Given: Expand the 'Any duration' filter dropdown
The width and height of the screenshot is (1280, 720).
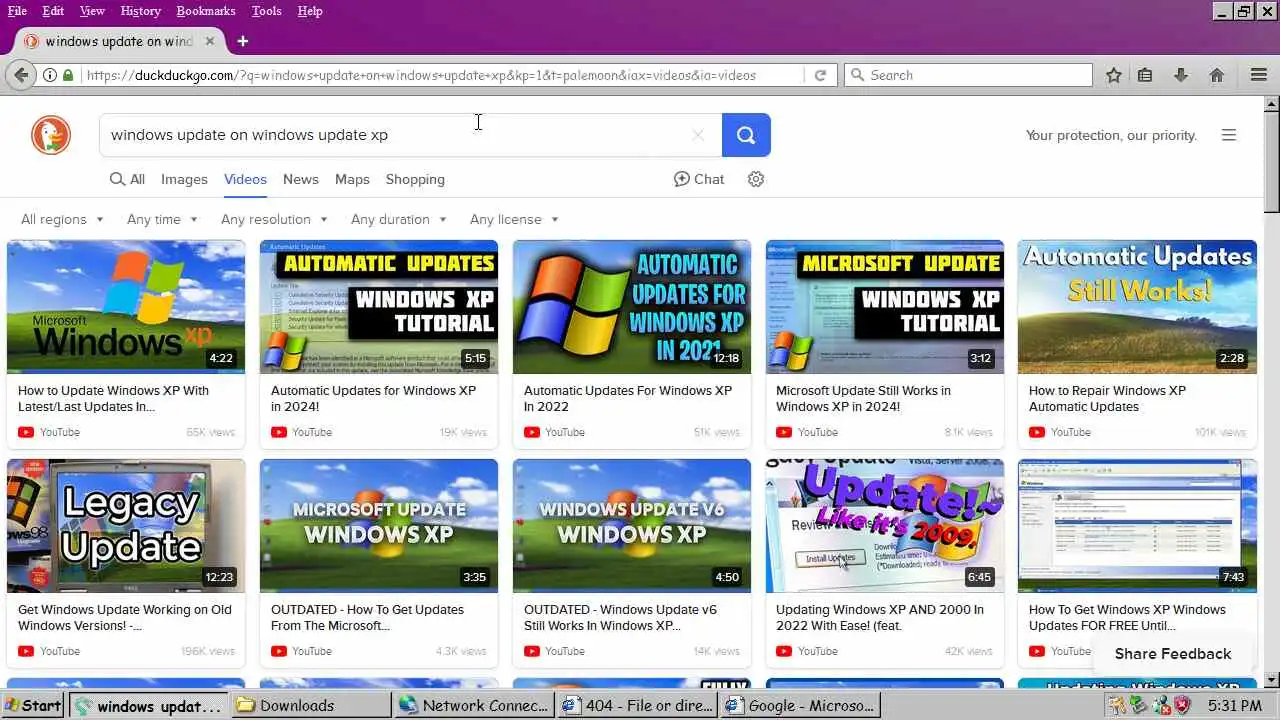Looking at the screenshot, I should point(398,219).
